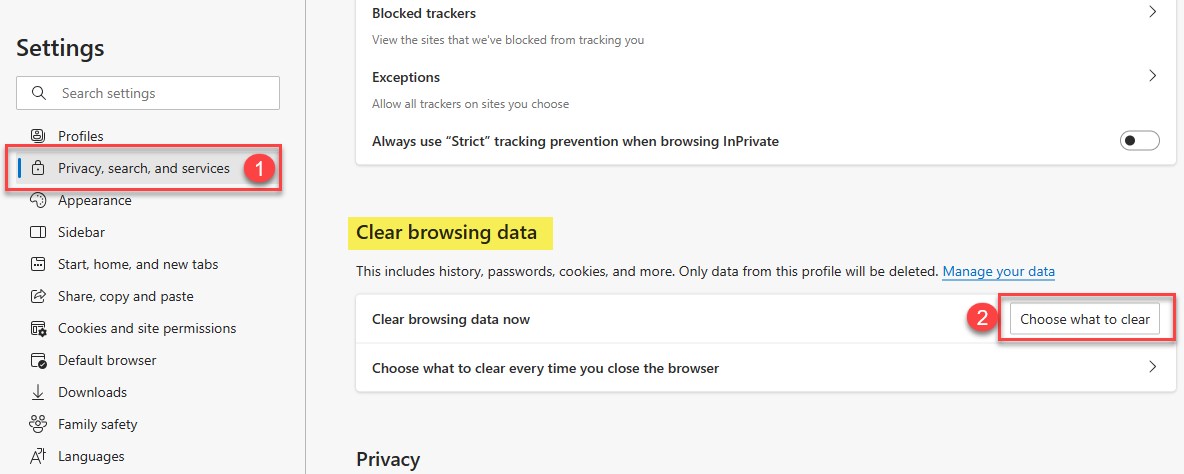Screen dimensions: 1184x474
Task: Click the Family safety icon
Action: coord(38,424)
